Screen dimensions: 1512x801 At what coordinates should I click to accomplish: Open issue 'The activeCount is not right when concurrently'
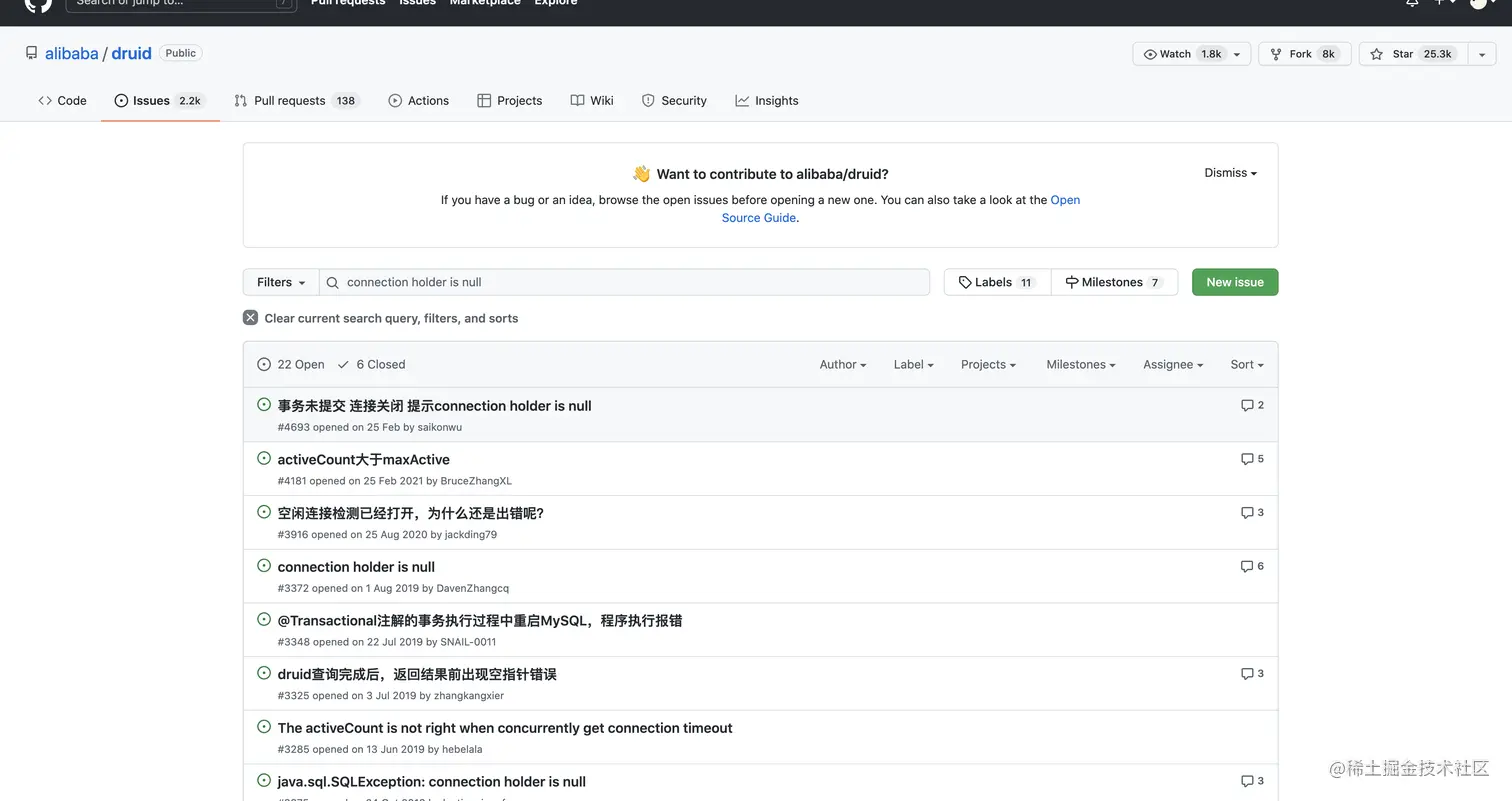505,728
